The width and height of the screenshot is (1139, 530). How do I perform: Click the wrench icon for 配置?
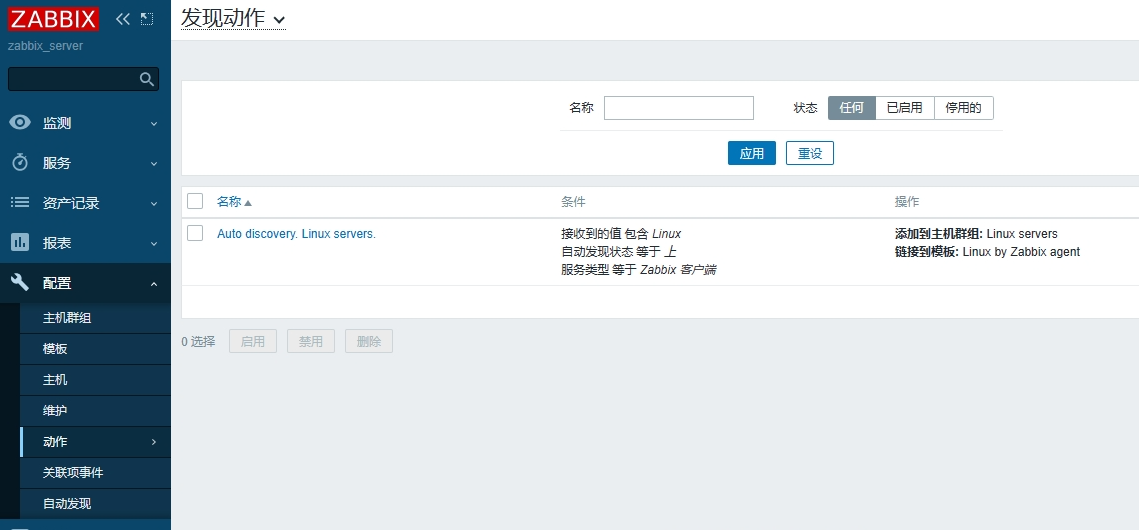20,283
